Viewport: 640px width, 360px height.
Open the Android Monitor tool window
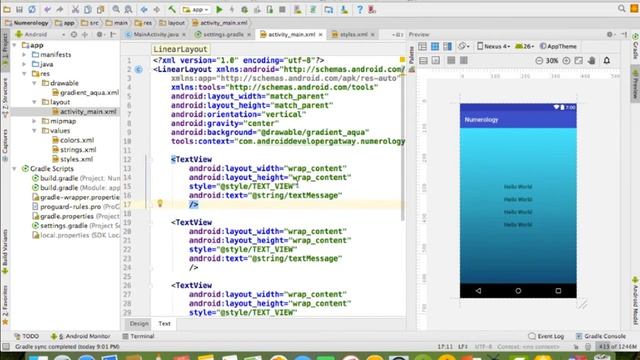[x=80, y=336]
